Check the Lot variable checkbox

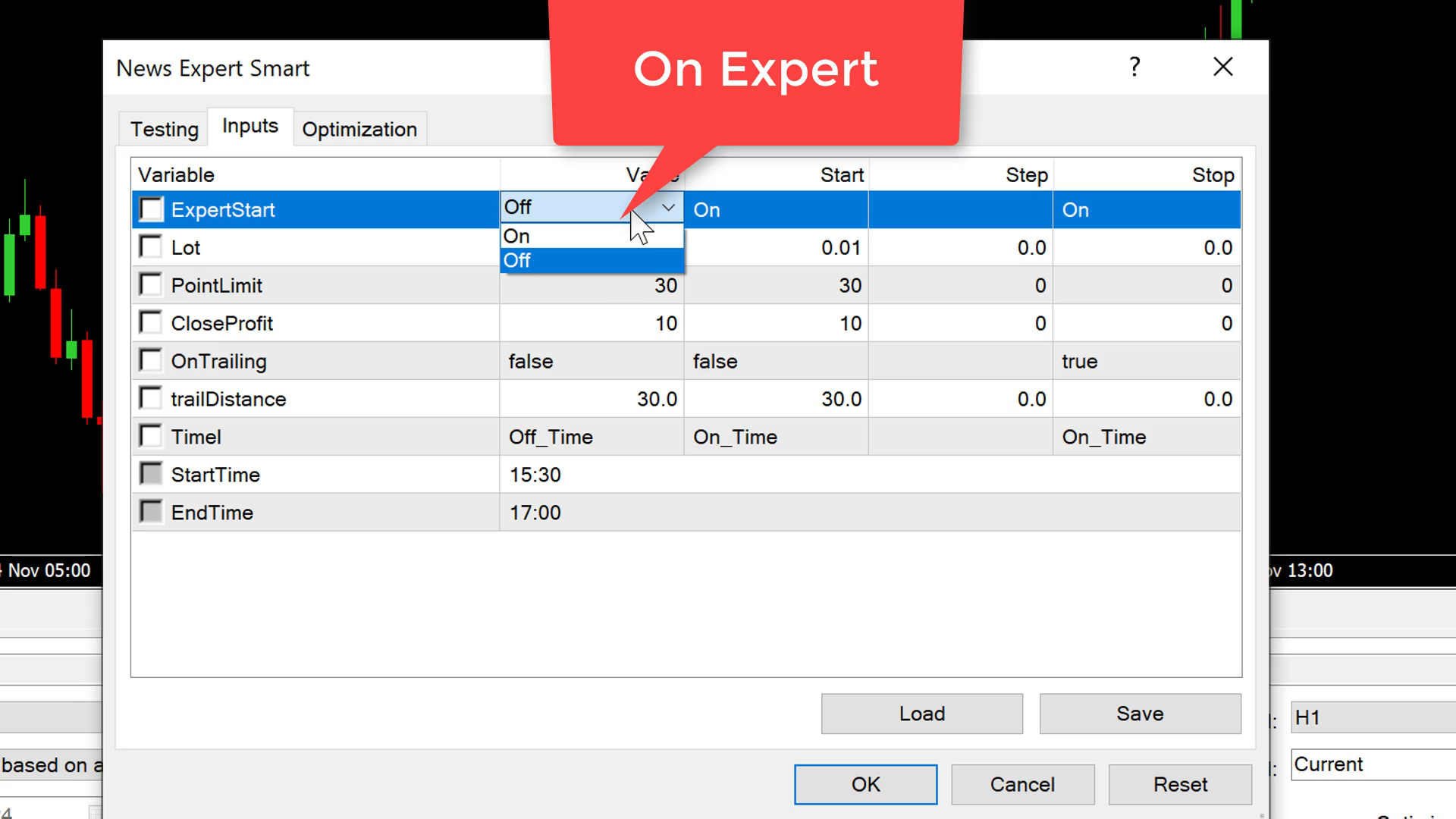[152, 247]
